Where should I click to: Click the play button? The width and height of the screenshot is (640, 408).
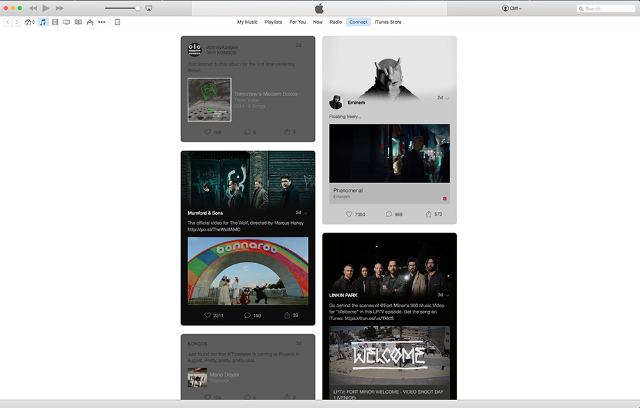tap(46, 8)
